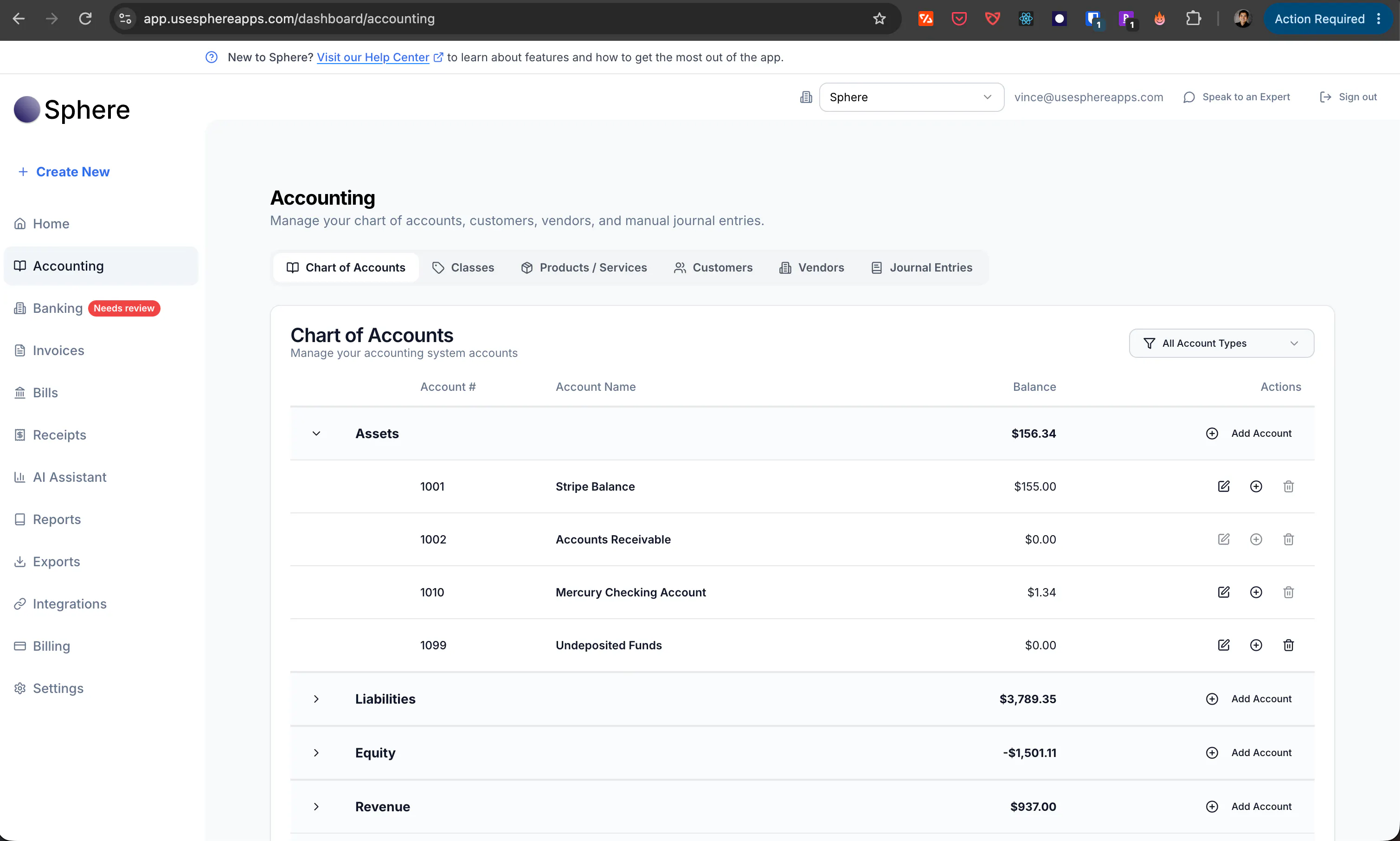Bookmark this page with the star icon
Image resolution: width=1400 pixels, height=841 pixels.
tap(879, 19)
